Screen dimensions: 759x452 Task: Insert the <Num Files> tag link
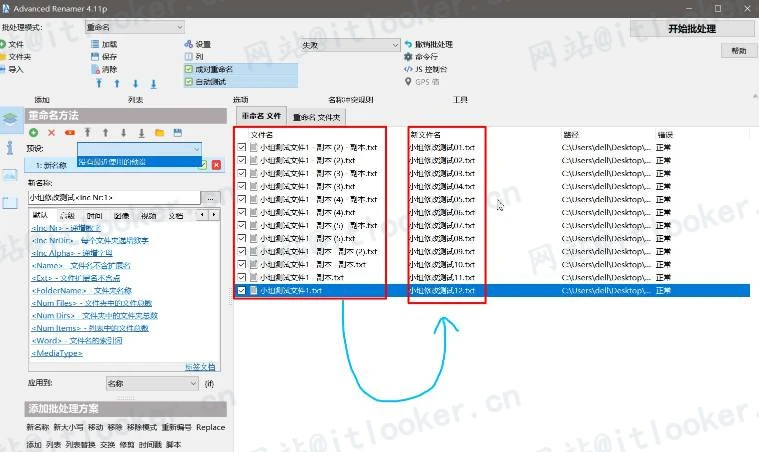click(x=91, y=303)
